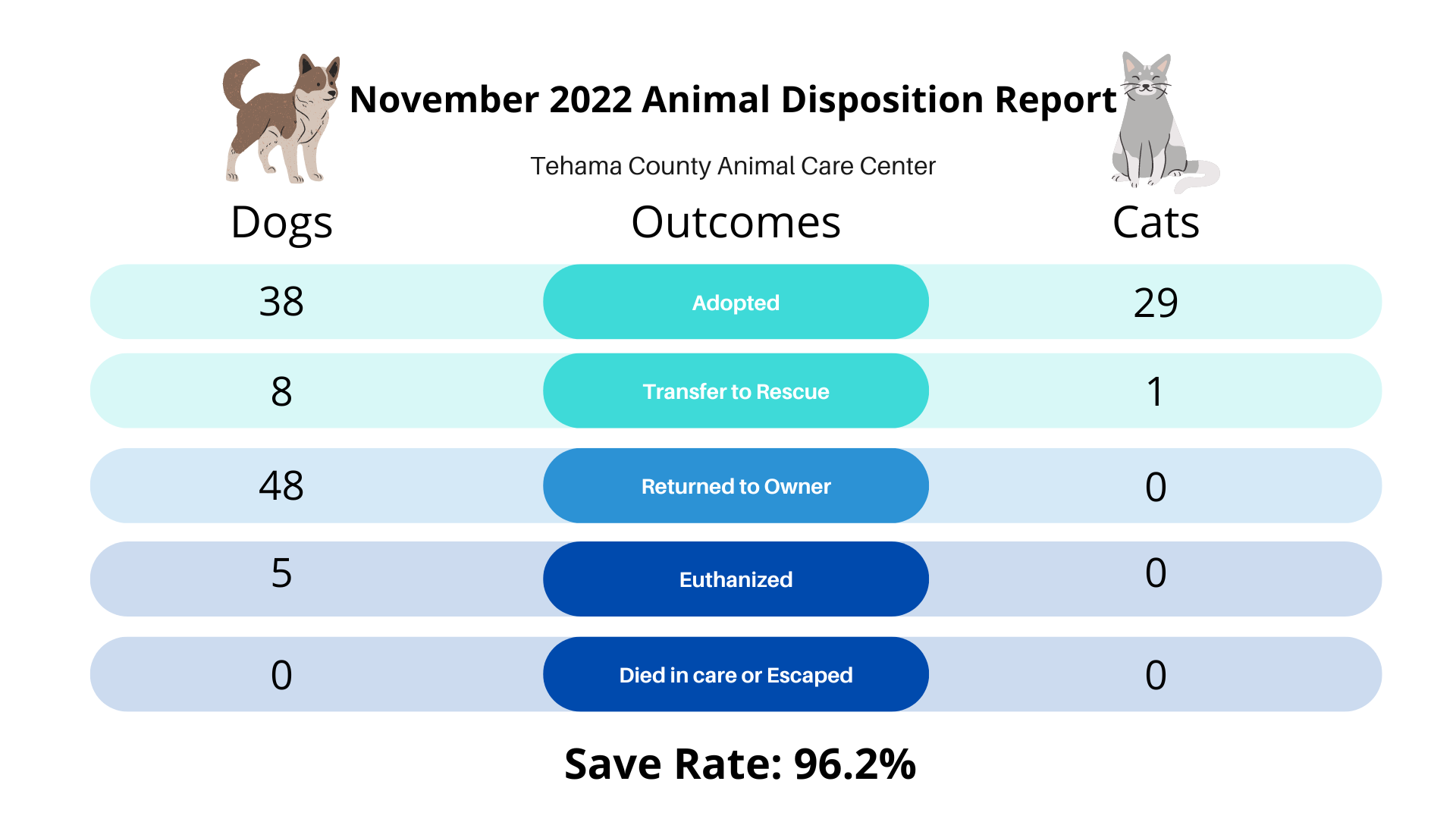
Task: Click the dog illustration
Action: 281,119
